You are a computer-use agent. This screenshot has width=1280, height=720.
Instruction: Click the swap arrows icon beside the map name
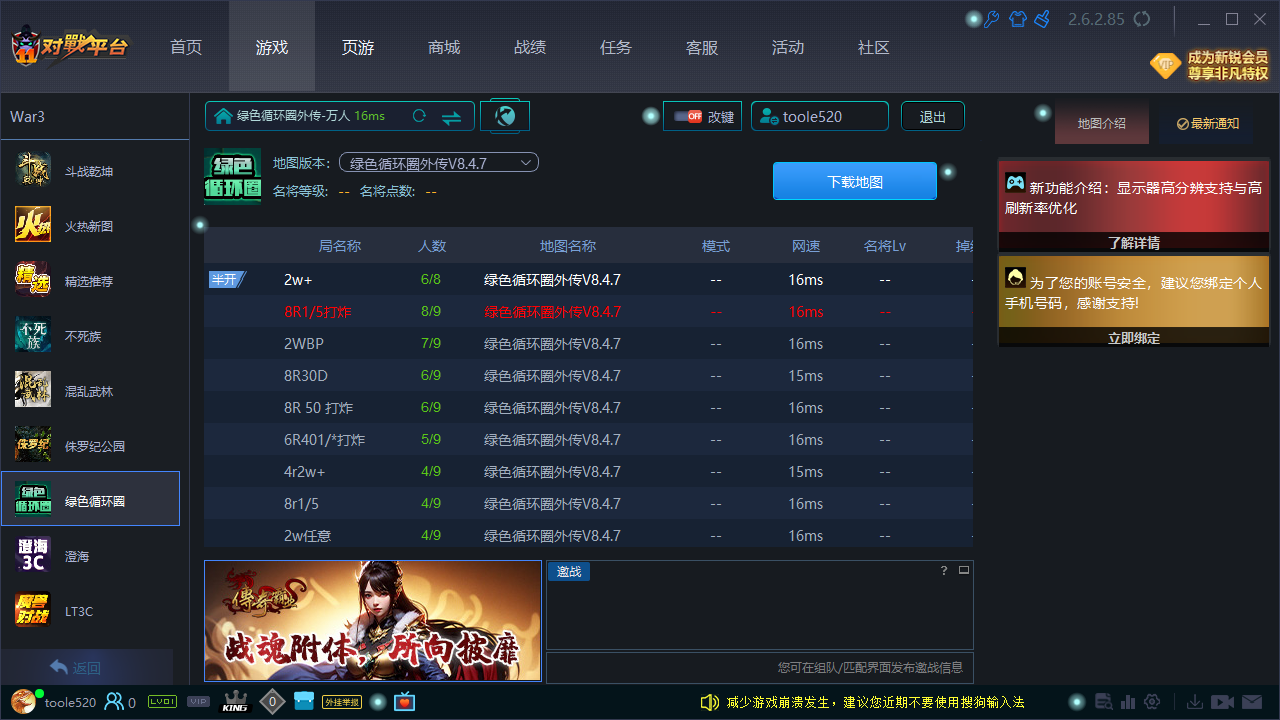click(451, 116)
